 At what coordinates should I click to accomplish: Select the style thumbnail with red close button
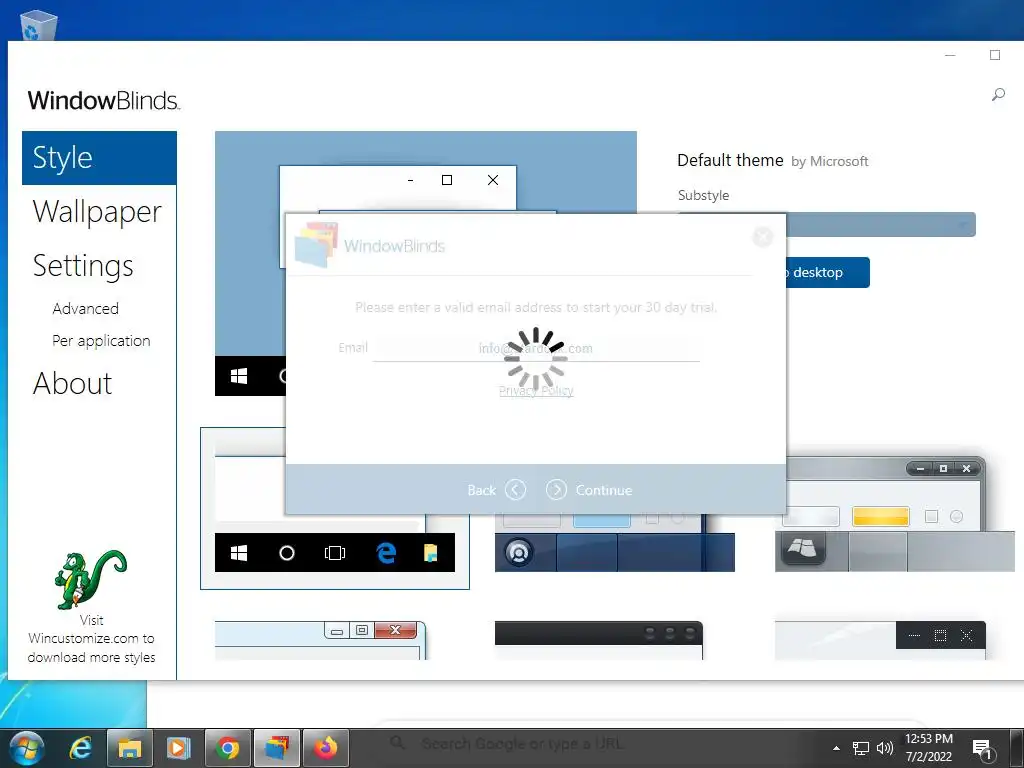tap(320, 640)
